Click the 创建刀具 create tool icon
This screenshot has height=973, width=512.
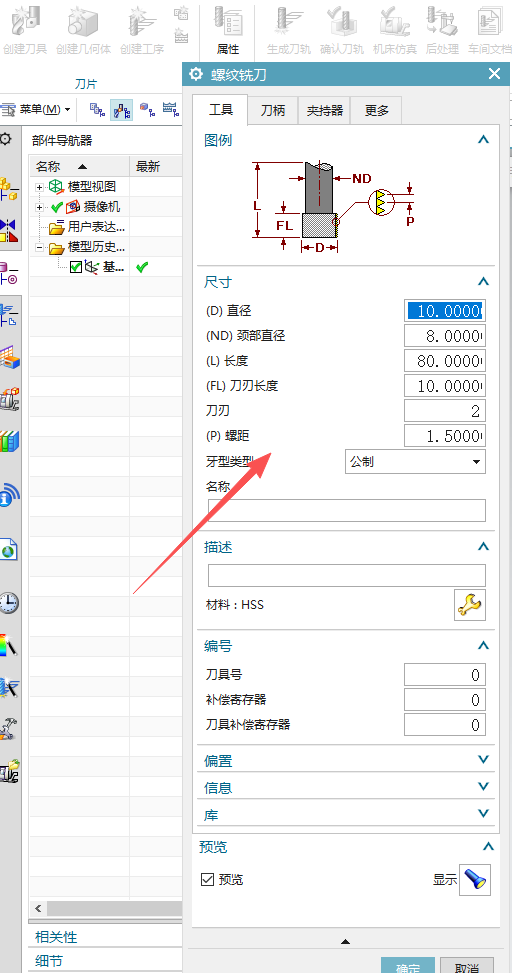pyautogui.click(x=25, y=29)
